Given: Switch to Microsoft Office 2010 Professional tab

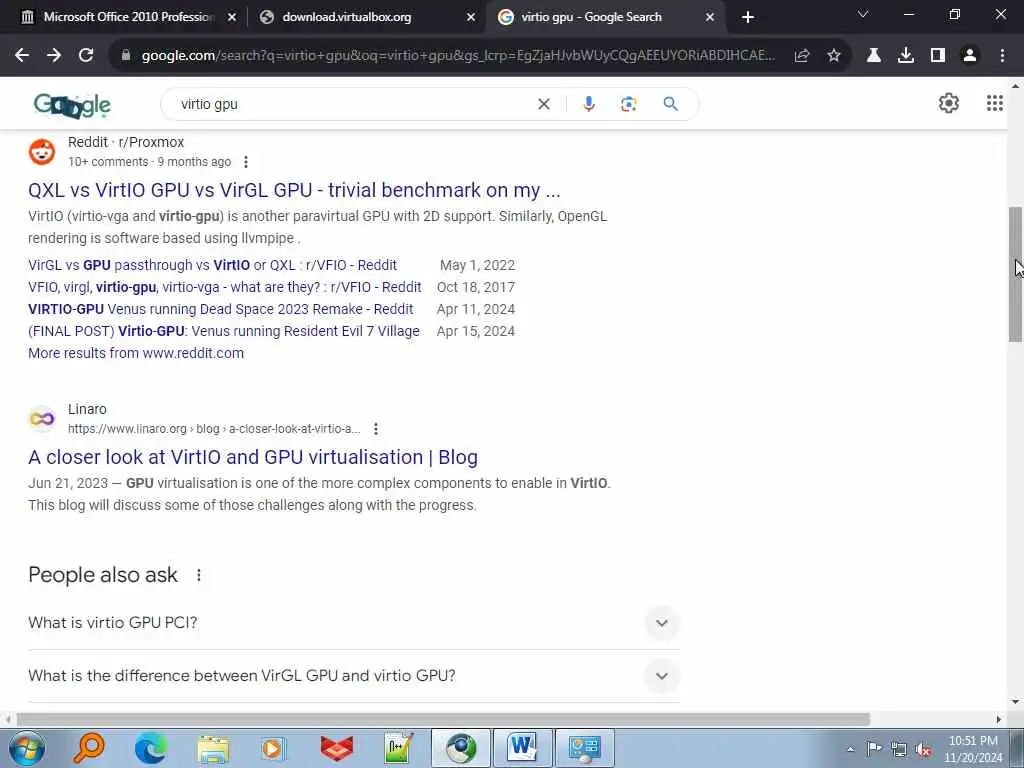Looking at the screenshot, I should [x=129, y=17].
